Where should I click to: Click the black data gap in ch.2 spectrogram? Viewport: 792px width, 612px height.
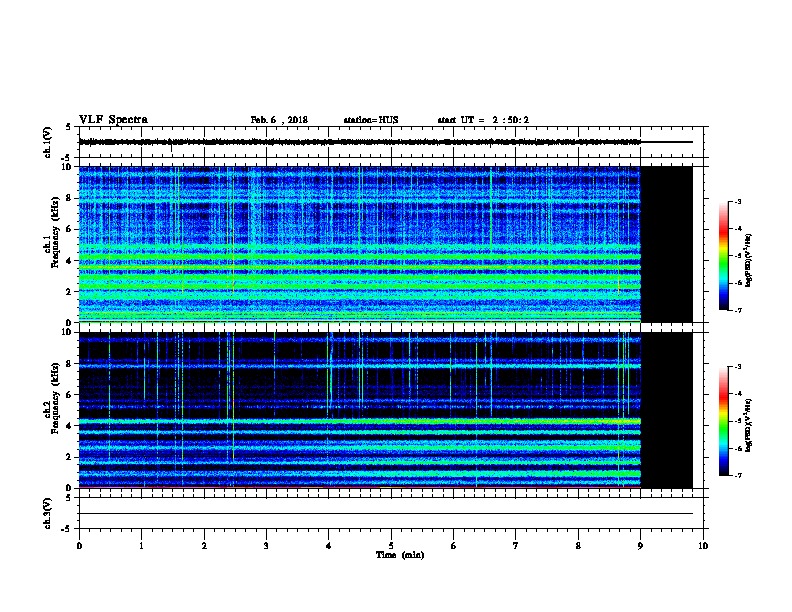(667, 410)
